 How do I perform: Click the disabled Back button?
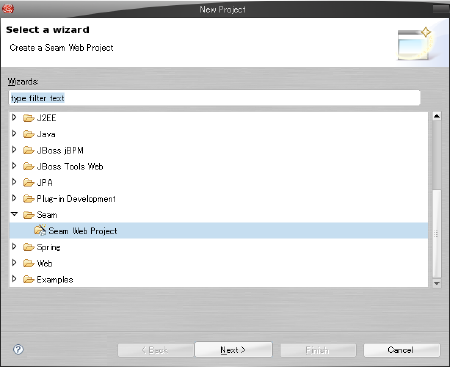[155, 350]
